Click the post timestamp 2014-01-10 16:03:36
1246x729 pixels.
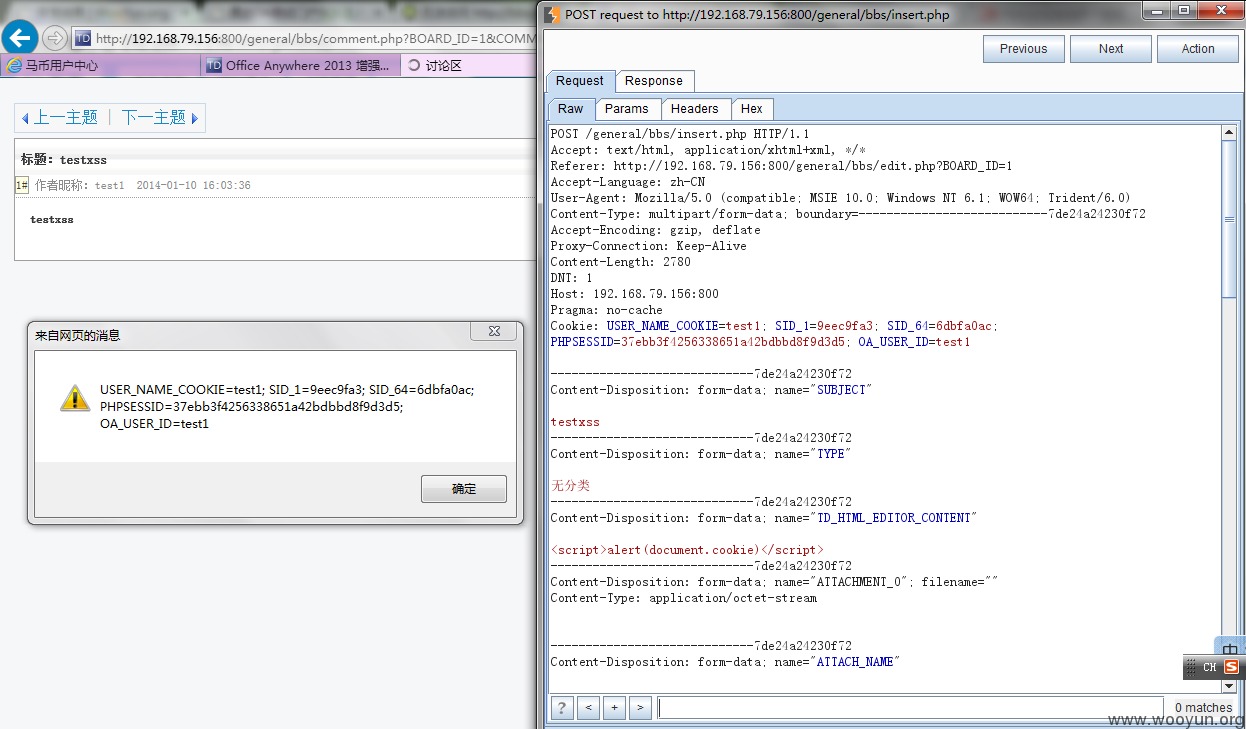pos(194,186)
